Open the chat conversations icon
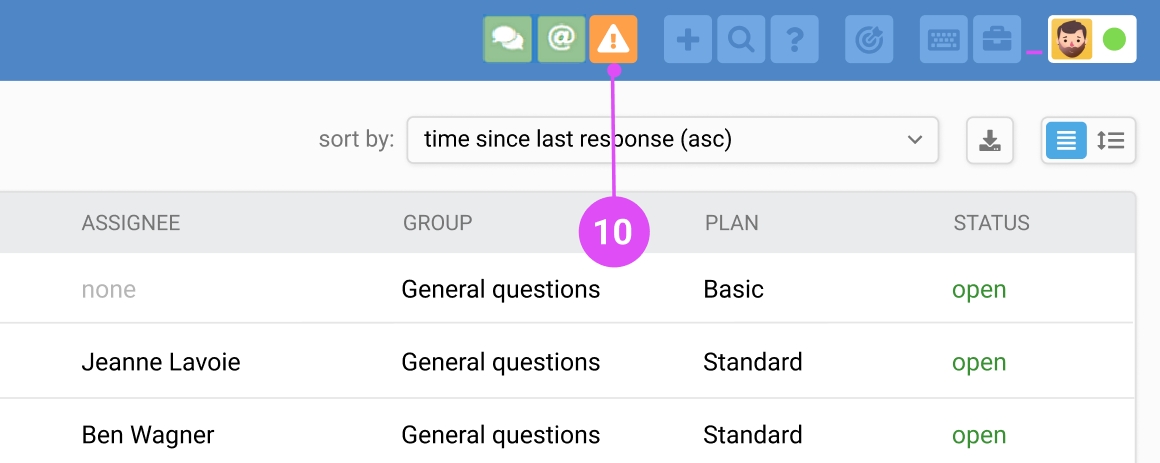 [x=508, y=39]
